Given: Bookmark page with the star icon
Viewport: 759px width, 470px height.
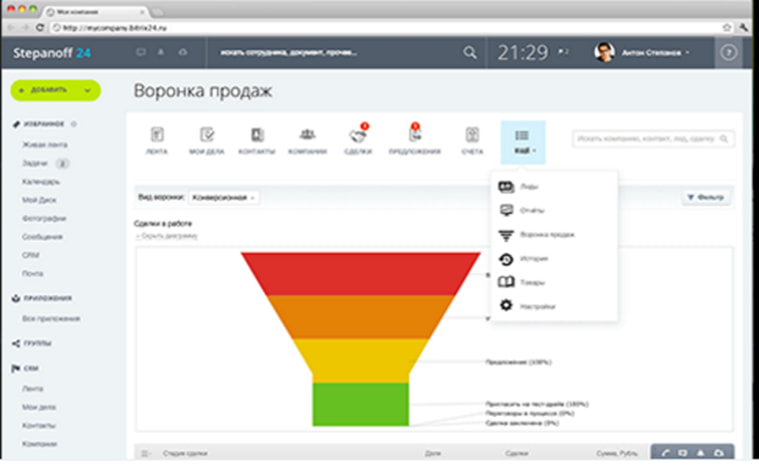Looking at the screenshot, I should click(727, 28).
